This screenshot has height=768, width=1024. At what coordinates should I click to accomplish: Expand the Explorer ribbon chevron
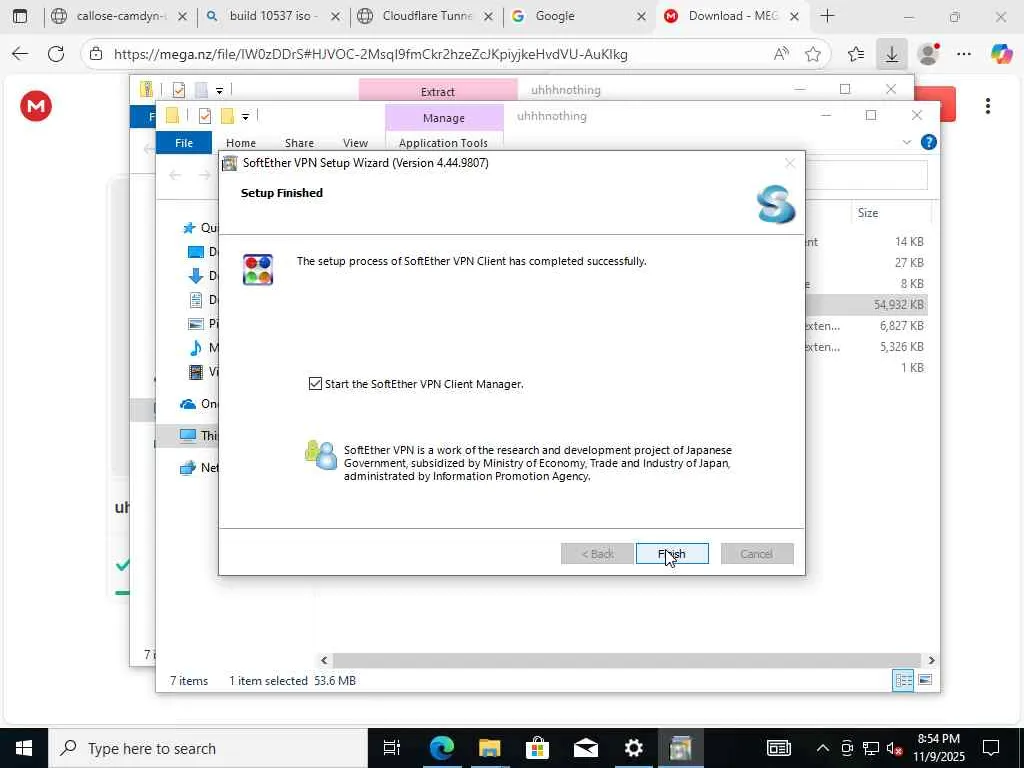coord(906,142)
